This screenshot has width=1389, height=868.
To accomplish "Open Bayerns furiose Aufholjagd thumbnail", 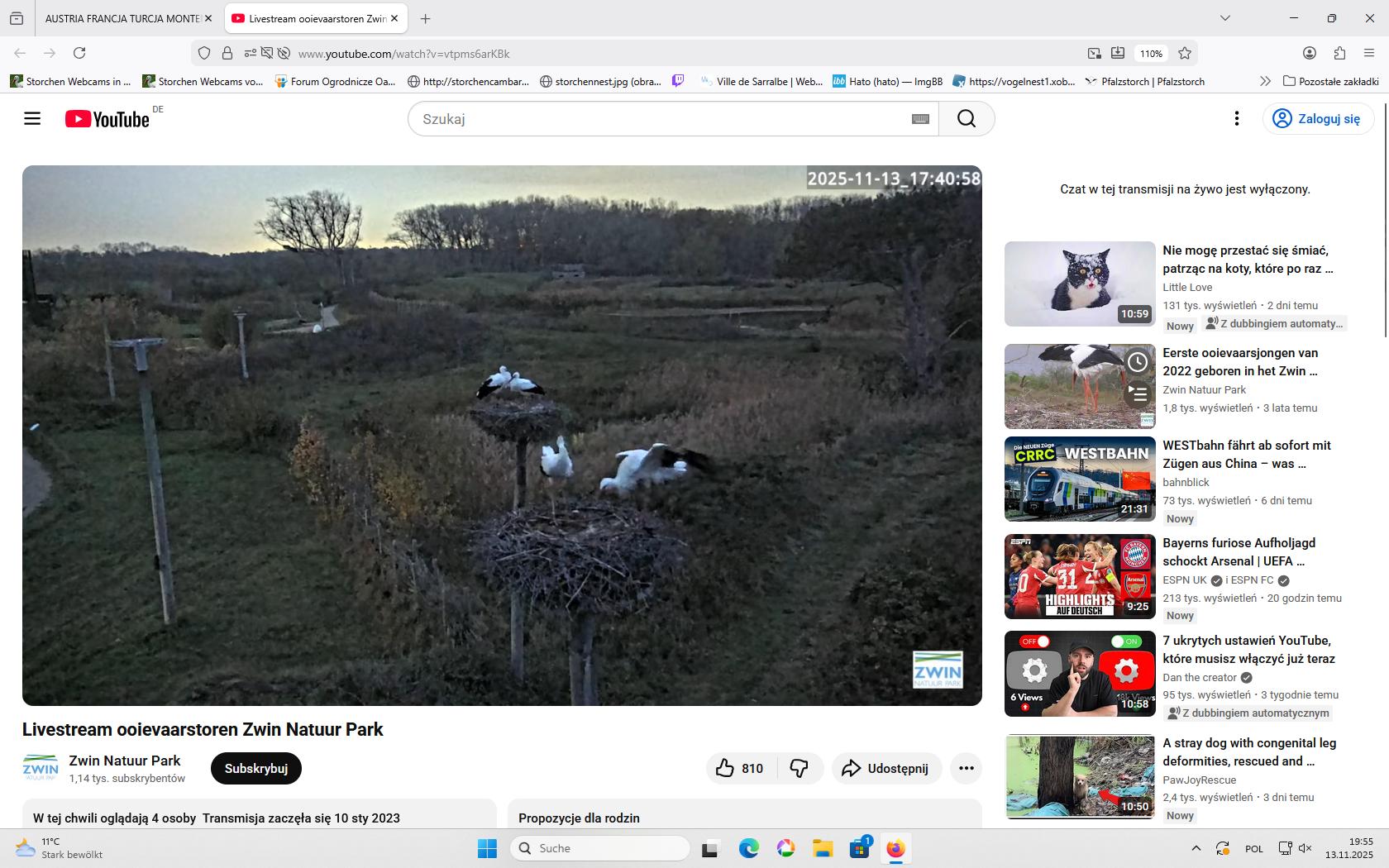I will (1080, 577).
